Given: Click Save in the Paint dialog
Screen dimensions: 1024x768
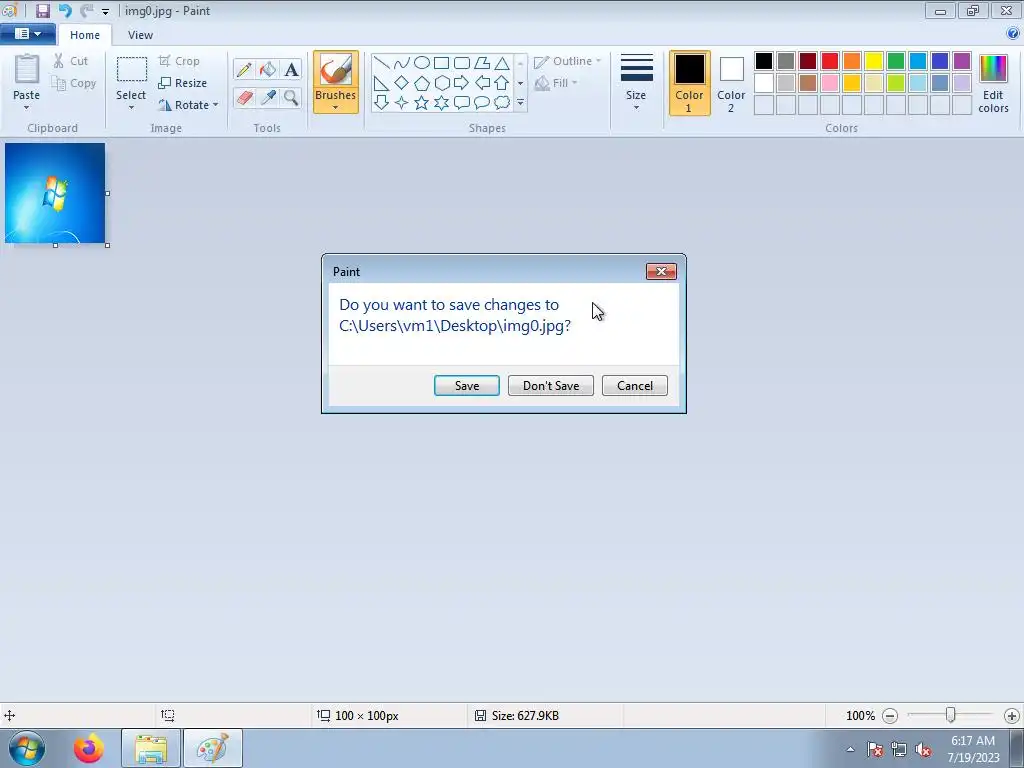Looking at the screenshot, I should pos(467,385).
